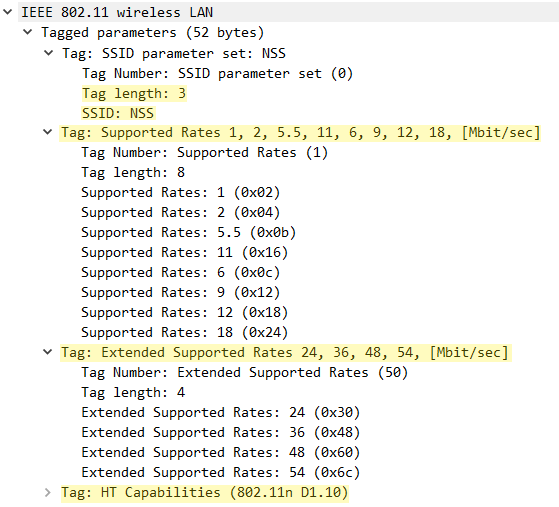The height and width of the screenshot is (507, 559).
Task: Select Tag Number: Extended Supported Rates (50)
Action: point(245,373)
